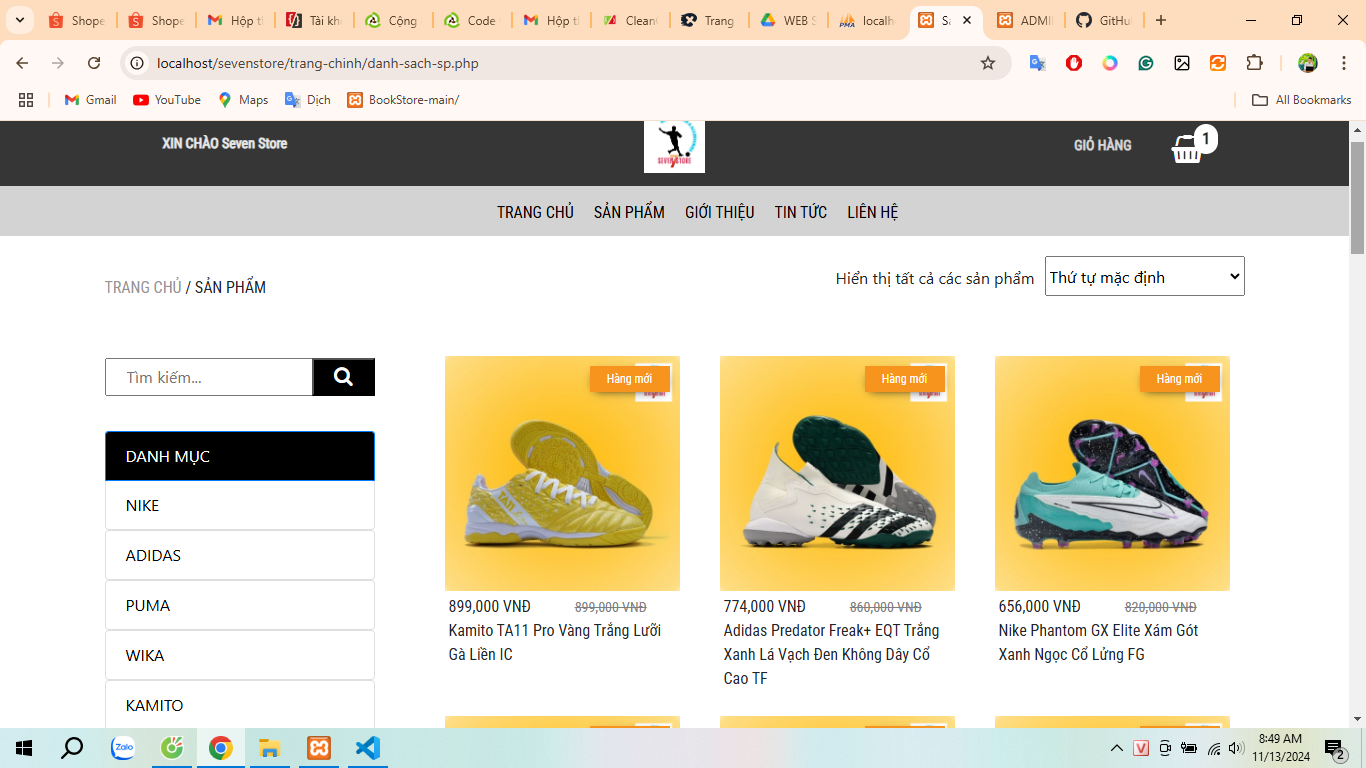The height and width of the screenshot is (768, 1366).
Task: Go to GIỚI THIỆU in the navigation
Action: pos(720,212)
